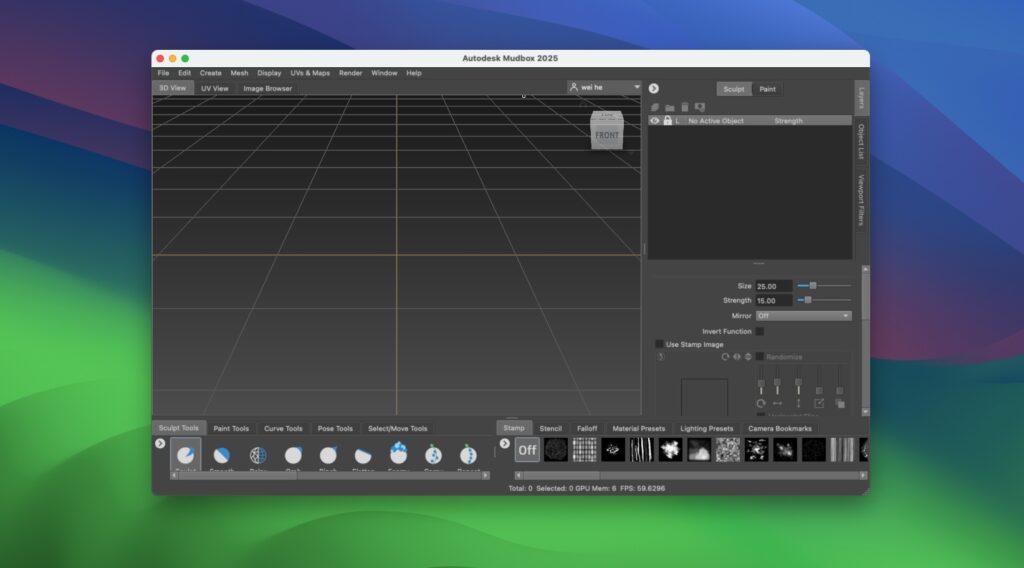
Task: Open the wei he account dropdown
Action: tap(604, 87)
